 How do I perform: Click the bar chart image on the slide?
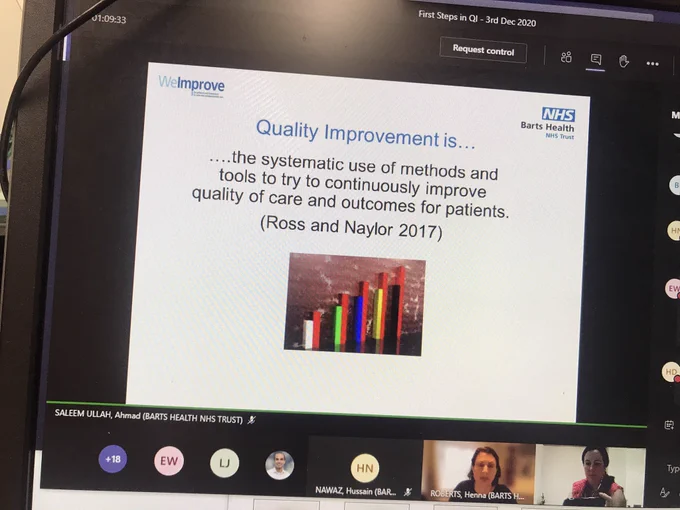(x=355, y=304)
